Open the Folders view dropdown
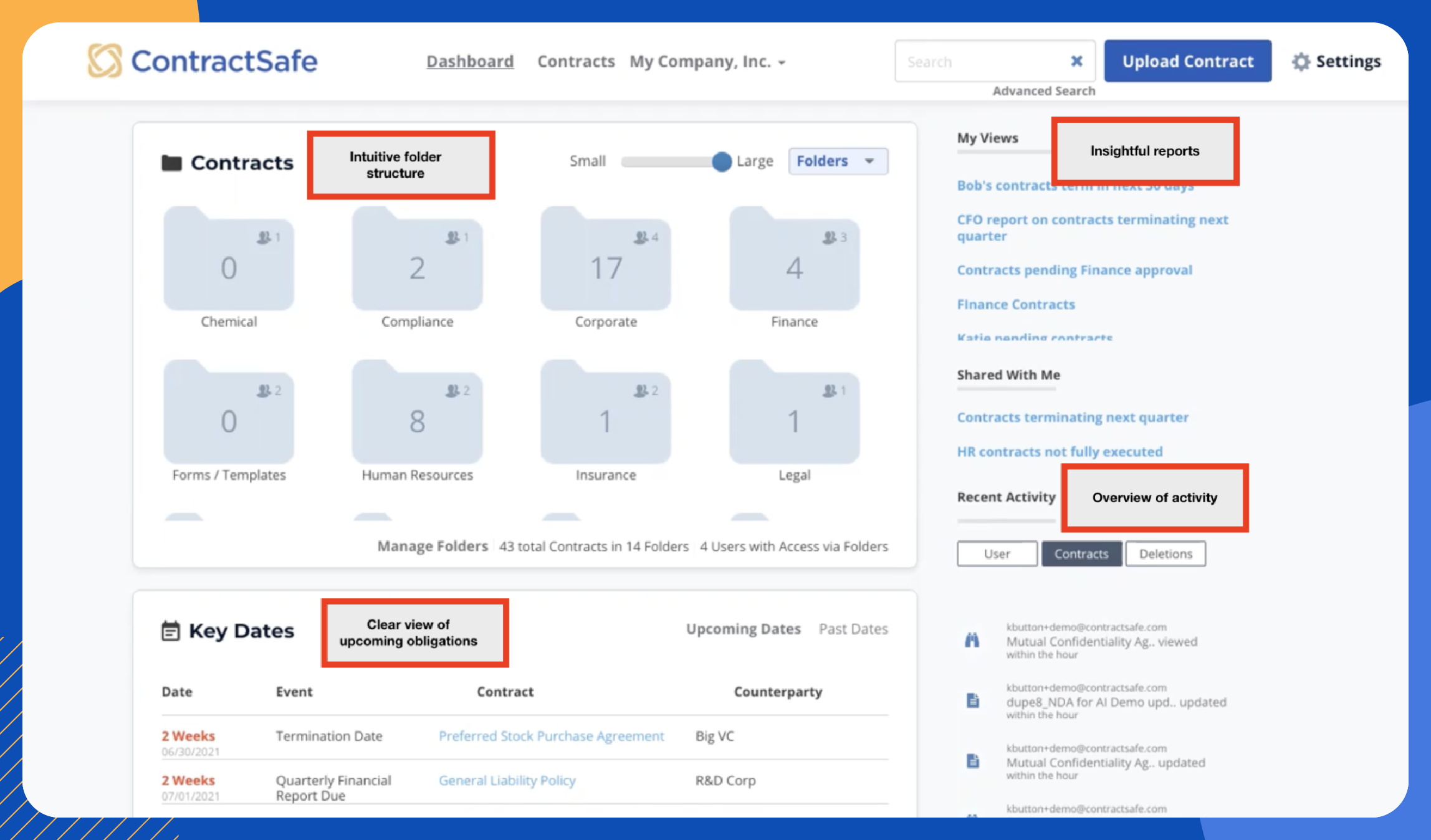 pos(838,161)
